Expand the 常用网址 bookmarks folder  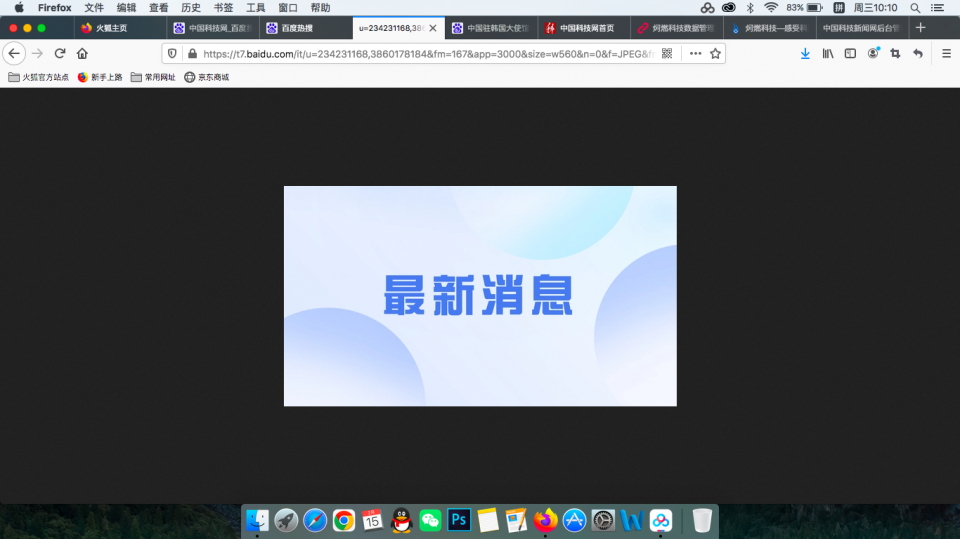click(x=152, y=77)
